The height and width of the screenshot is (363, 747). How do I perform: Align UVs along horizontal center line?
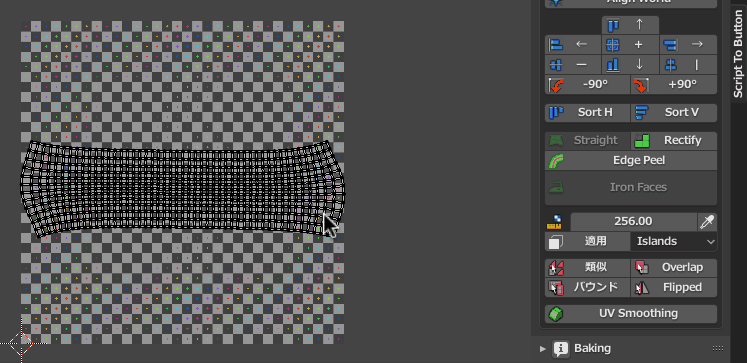tap(573, 64)
